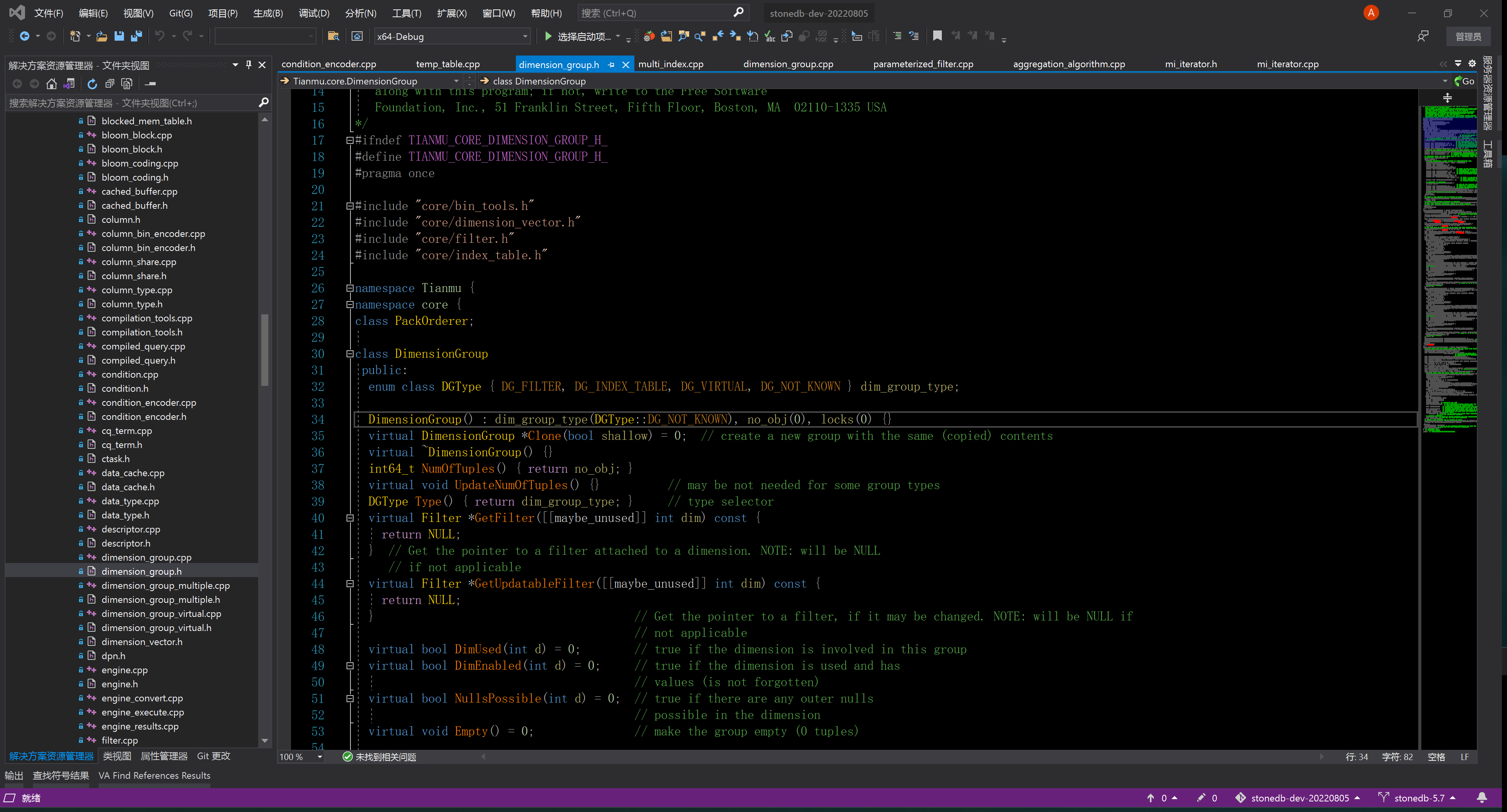Collapse GetFilter function at line 40

(350, 518)
